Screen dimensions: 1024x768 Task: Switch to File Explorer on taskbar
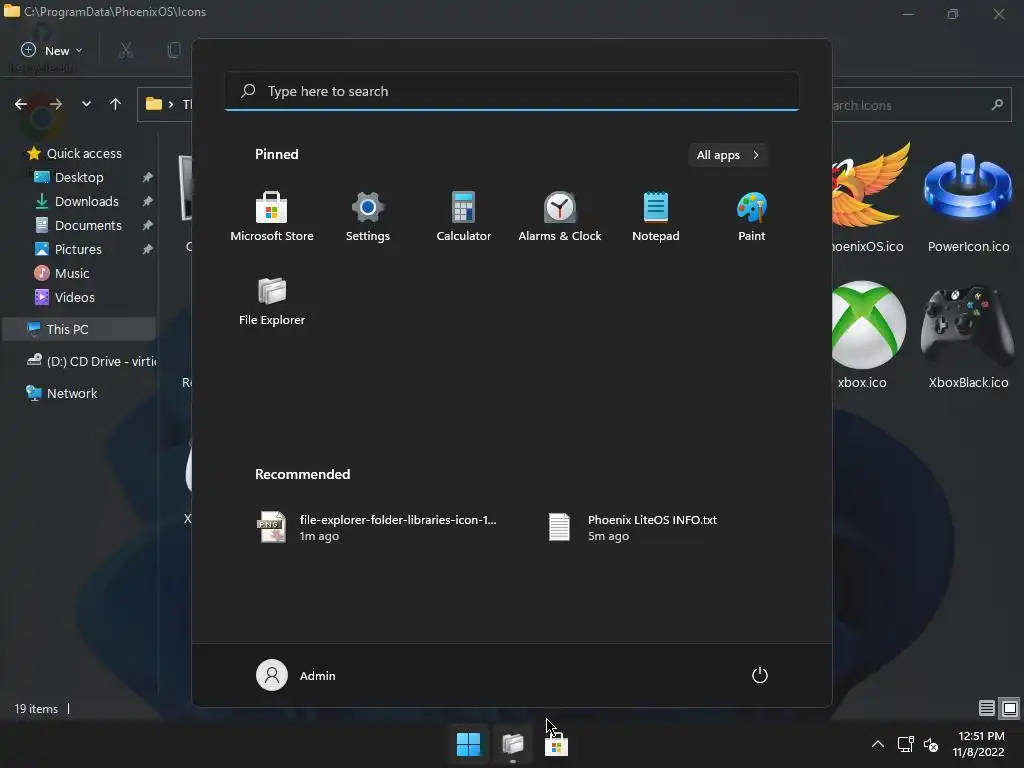point(513,744)
